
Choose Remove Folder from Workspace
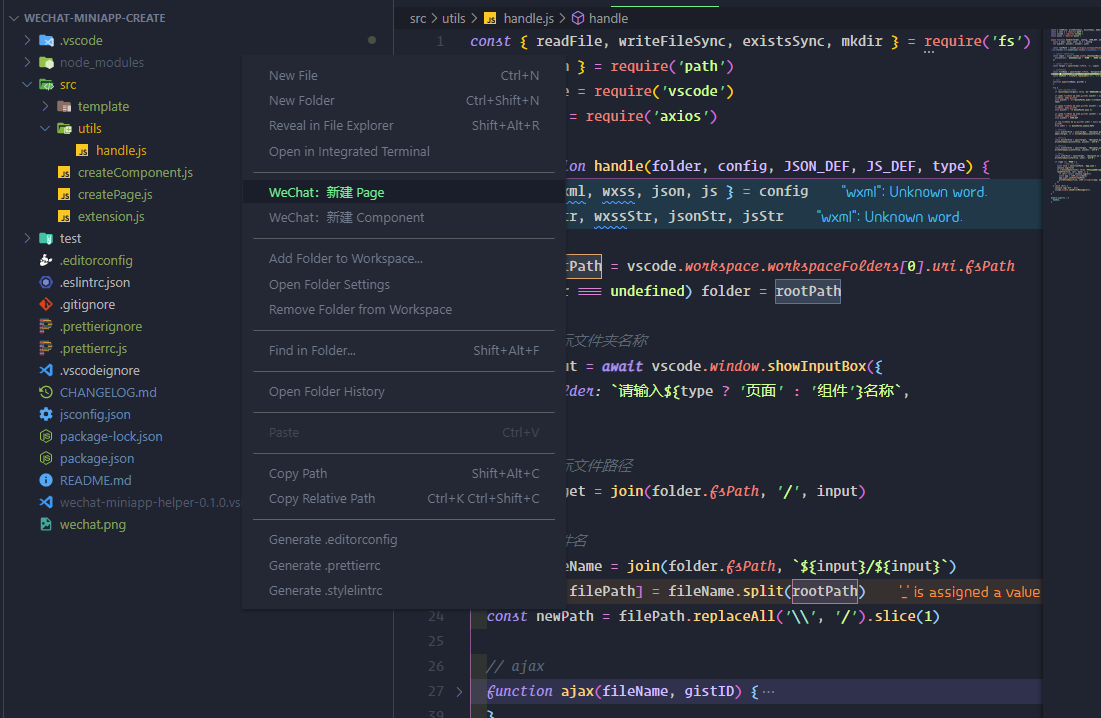pos(404,310)
